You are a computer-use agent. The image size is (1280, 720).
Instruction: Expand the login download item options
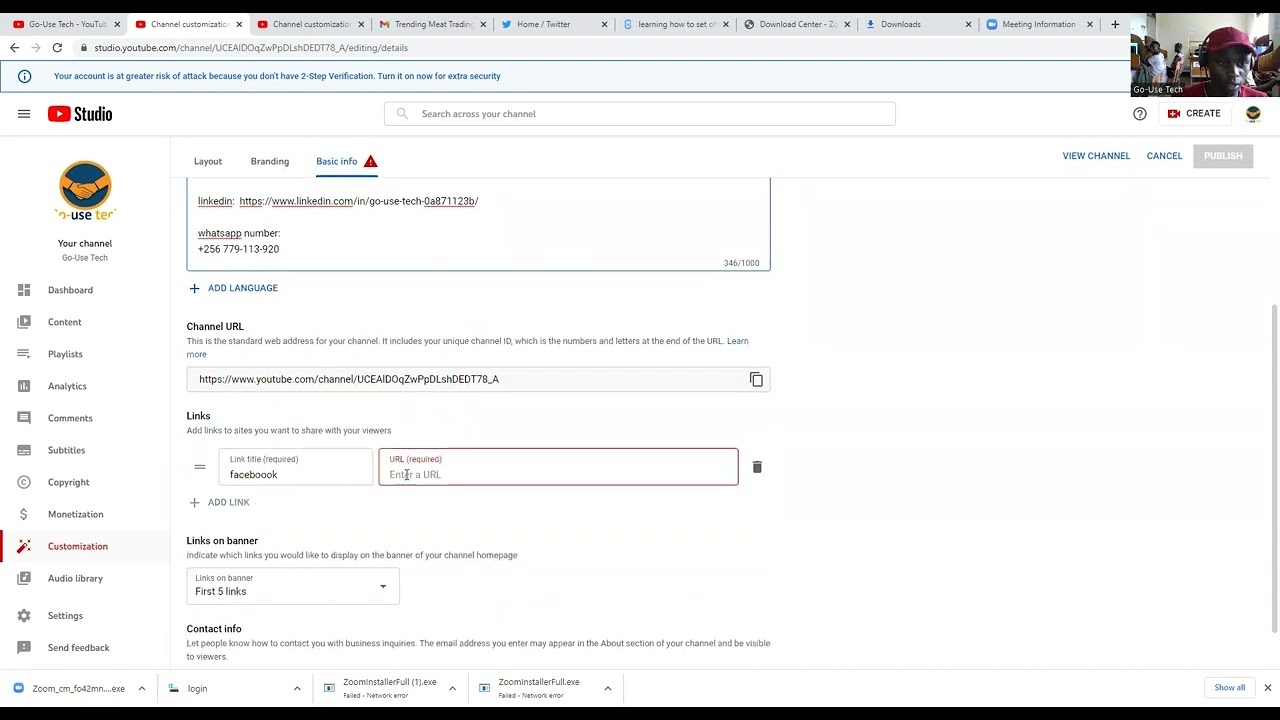(x=297, y=688)
